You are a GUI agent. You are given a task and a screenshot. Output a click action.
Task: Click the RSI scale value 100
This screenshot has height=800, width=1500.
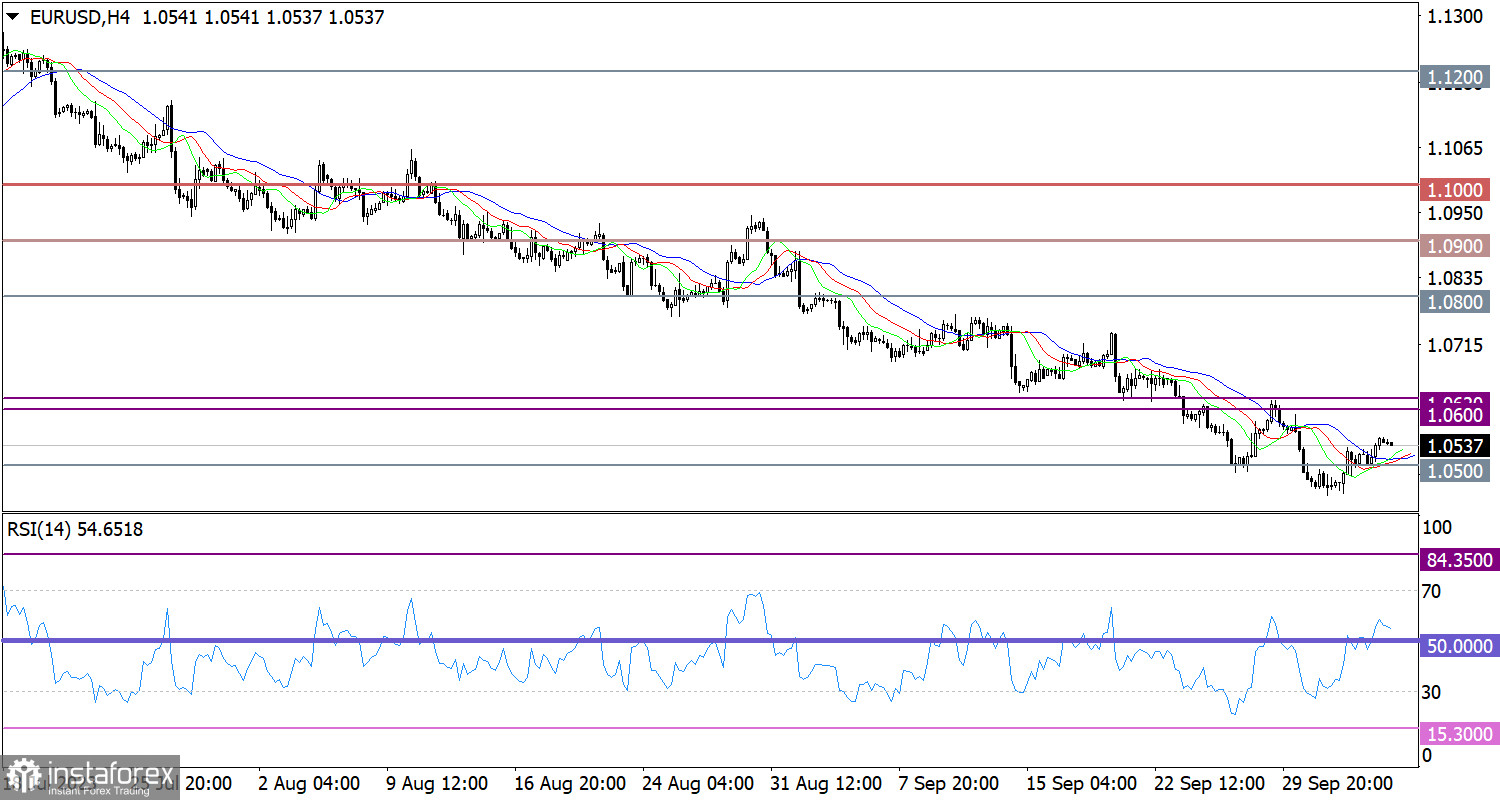coord(1436,527)
